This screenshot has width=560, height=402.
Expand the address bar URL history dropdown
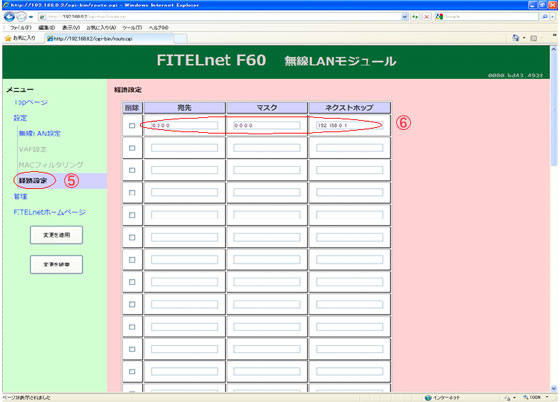tap(404, 16)
